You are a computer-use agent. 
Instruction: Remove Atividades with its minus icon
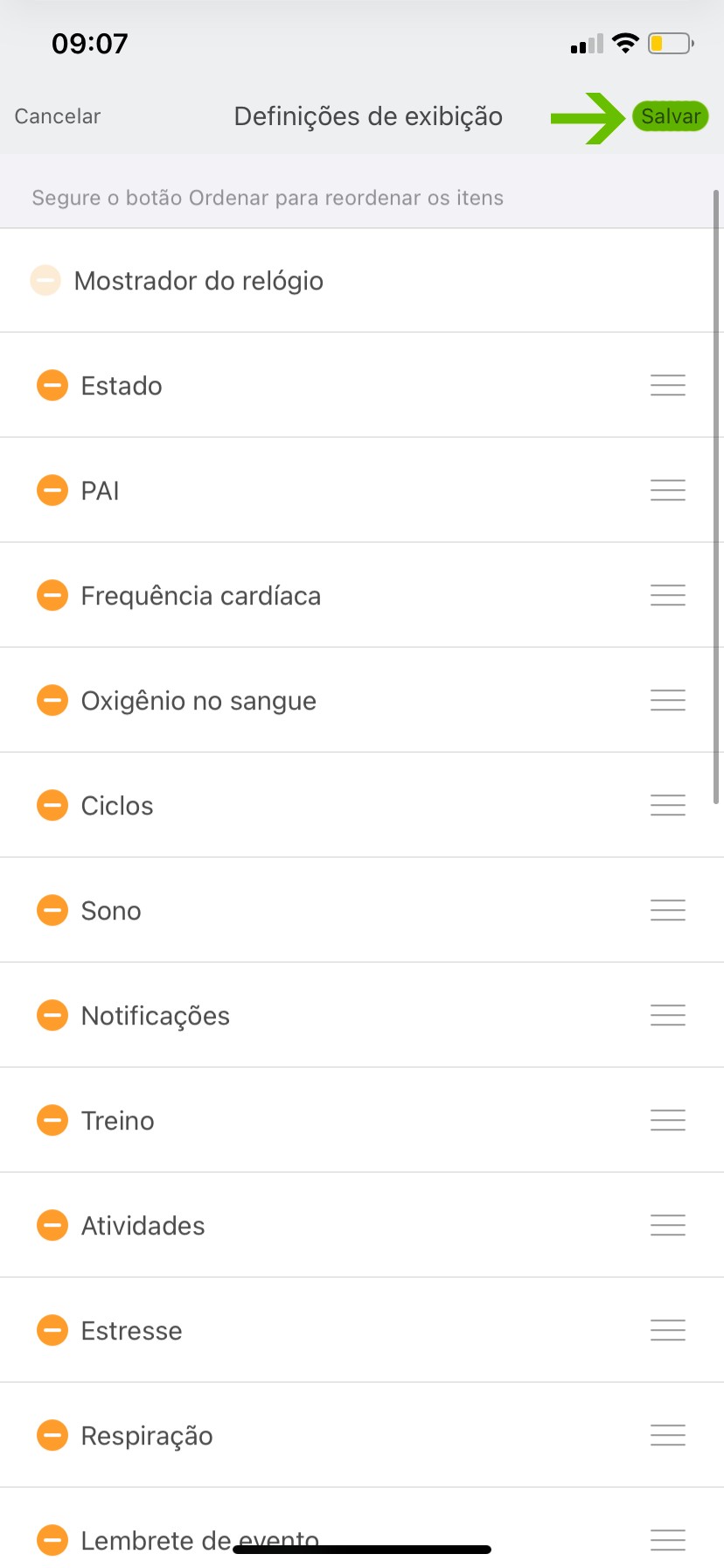click(x=52, y=1225)
